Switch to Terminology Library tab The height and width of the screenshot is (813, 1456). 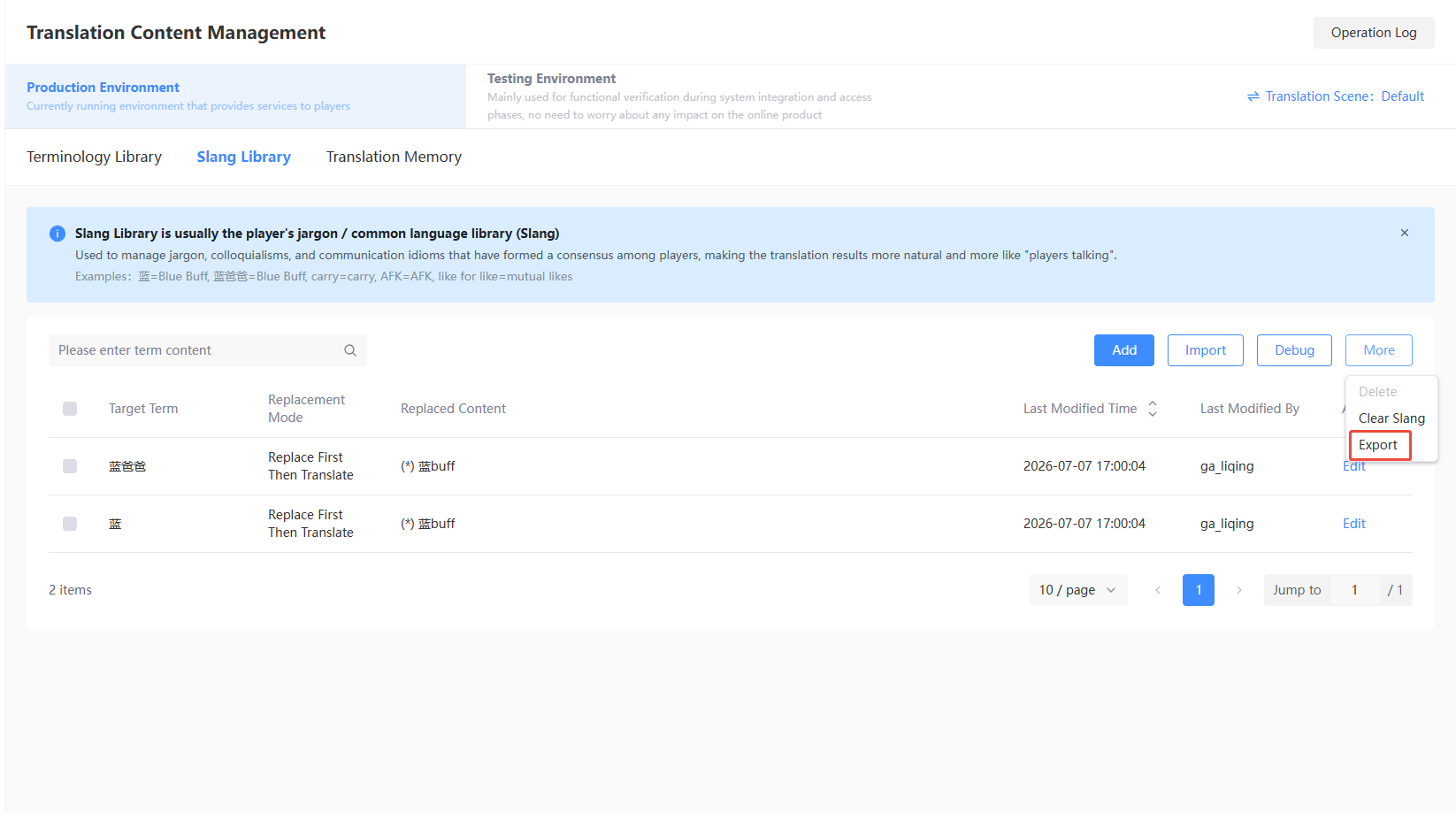point(94,157)
